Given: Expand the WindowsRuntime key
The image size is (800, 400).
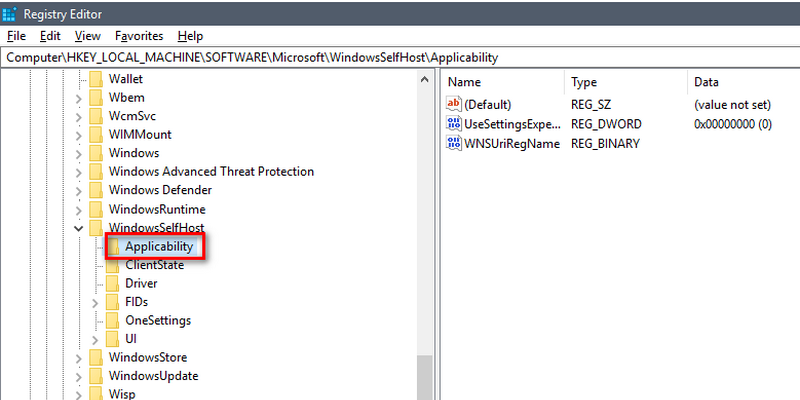Looking at the screenshot, I should pyautogui.click(x=78, y=210).
